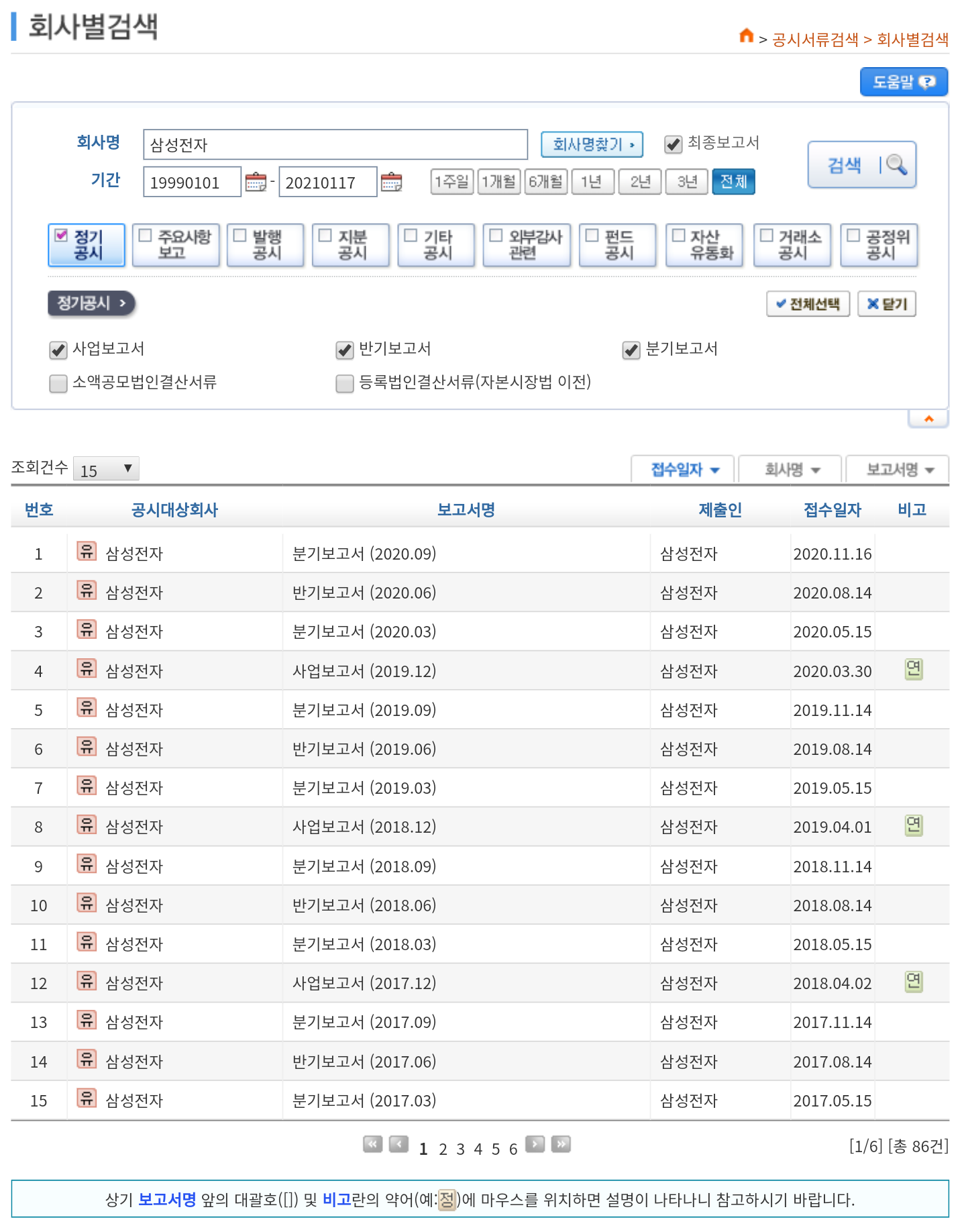Expand the 정기공시 section label
The image size is (966, 1232).
tap(91, 303)
